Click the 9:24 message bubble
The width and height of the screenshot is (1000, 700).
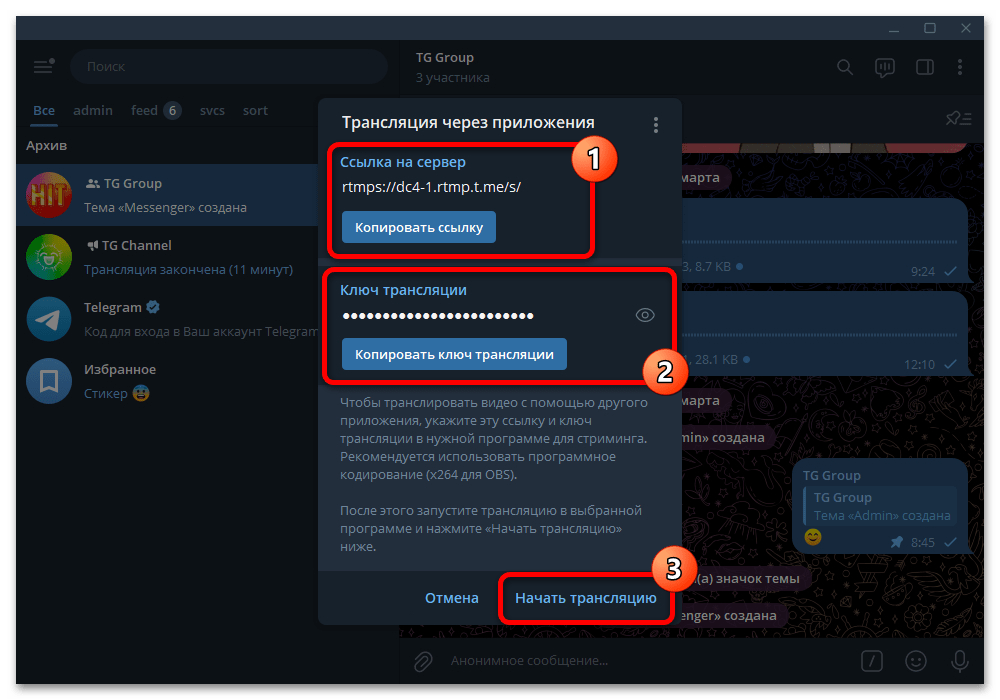pos(824,240)
